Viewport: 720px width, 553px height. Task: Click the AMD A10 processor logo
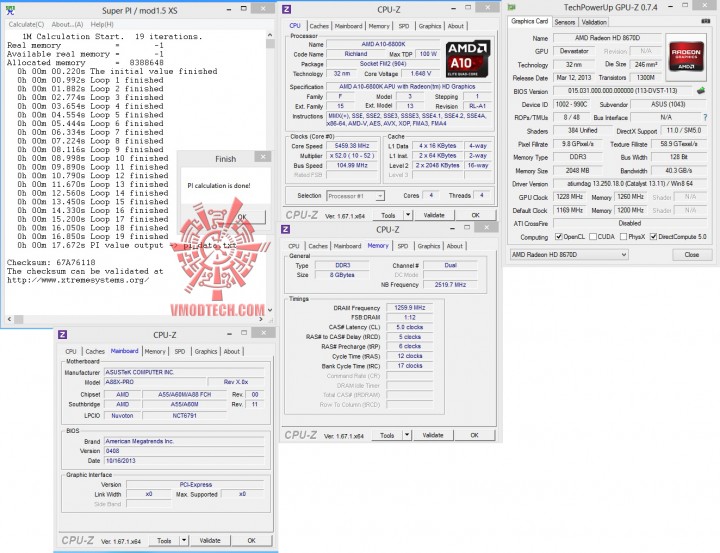coord(468,58)
